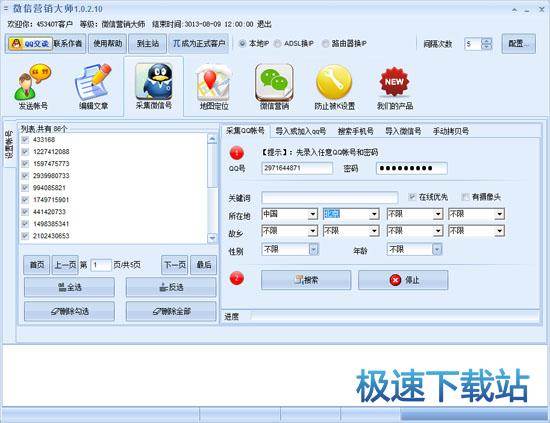Uncheck the checkbox for 1227412088
The image size is (550, 423).
[x=25, y=152]
